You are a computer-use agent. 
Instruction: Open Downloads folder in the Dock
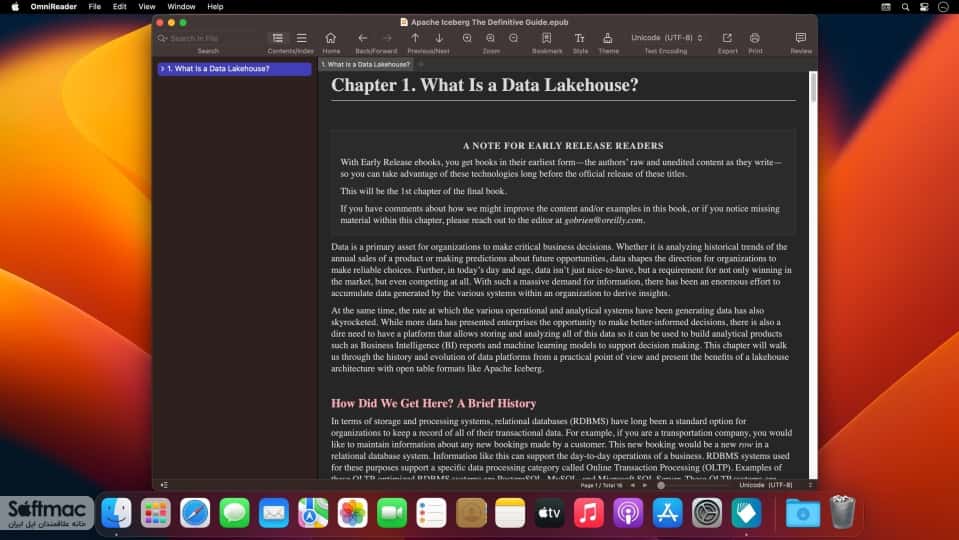click(802, 512)
